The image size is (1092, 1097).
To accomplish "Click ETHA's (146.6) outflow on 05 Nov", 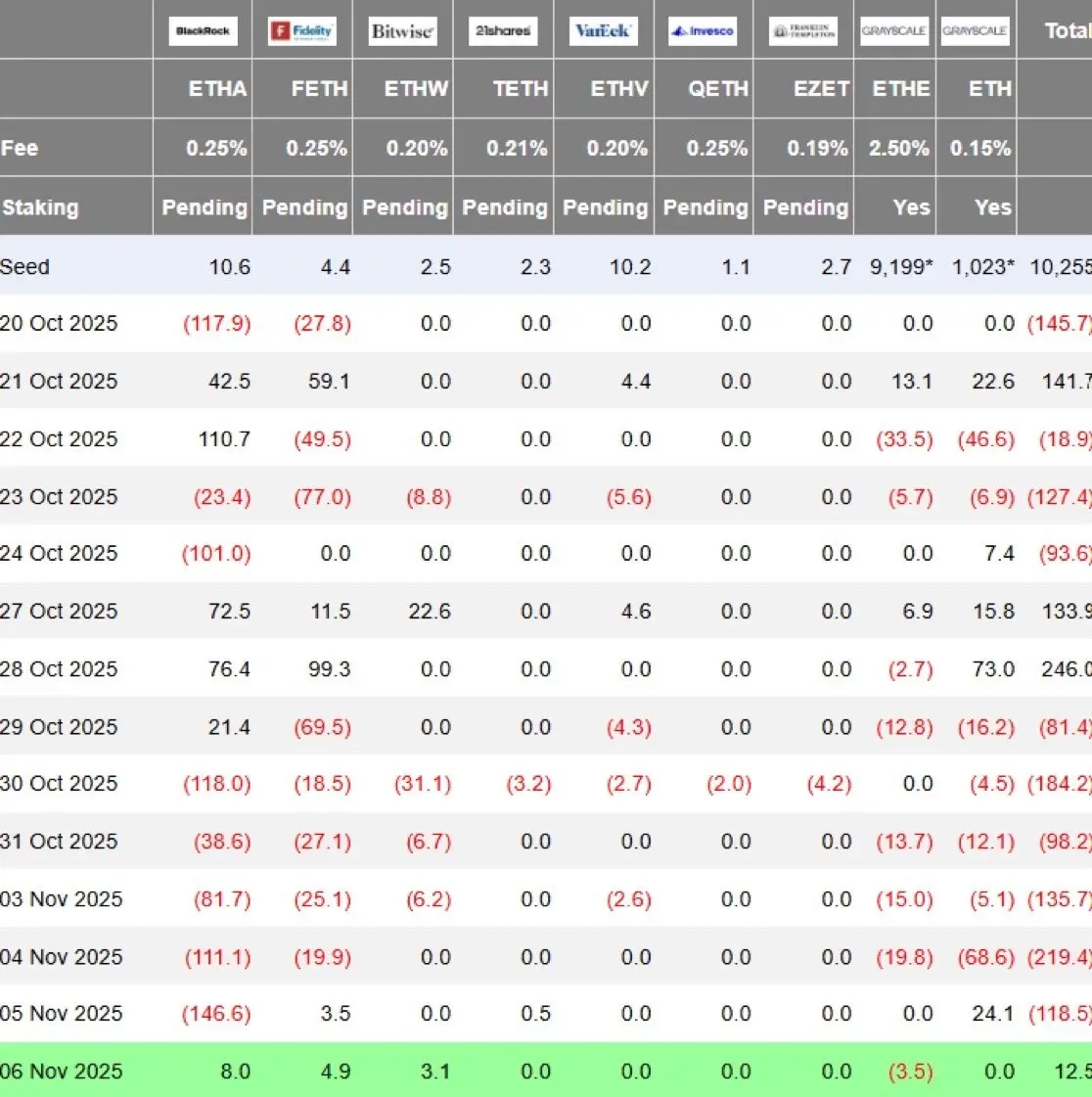I will (x=216, y=1014).
